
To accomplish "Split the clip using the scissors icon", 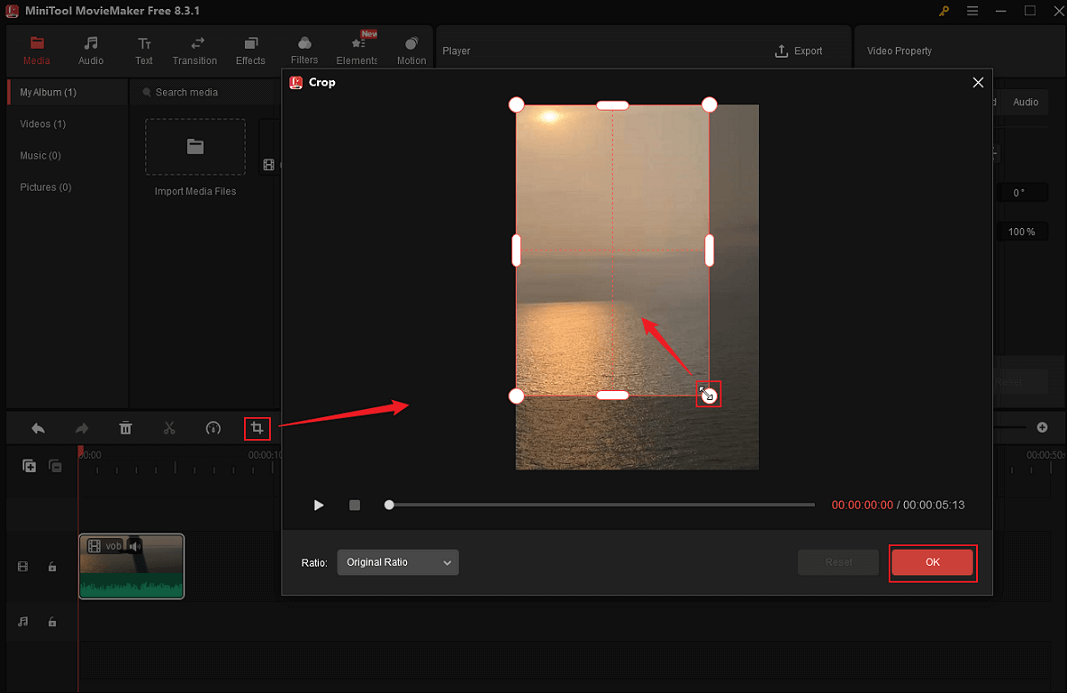I will click(169, 428).
